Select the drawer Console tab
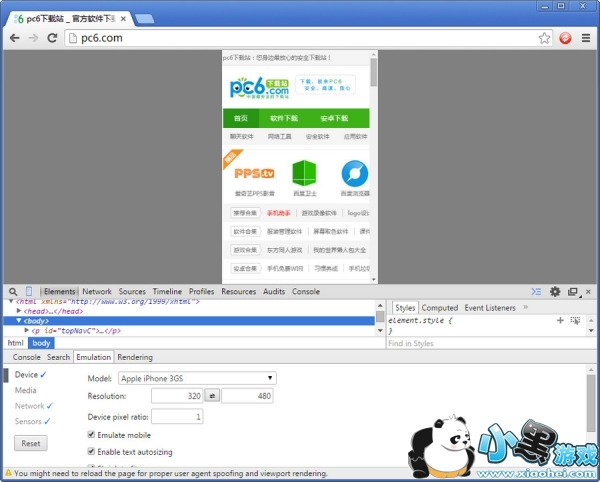The width and height of the screenshot is (600, 482). 26,357
